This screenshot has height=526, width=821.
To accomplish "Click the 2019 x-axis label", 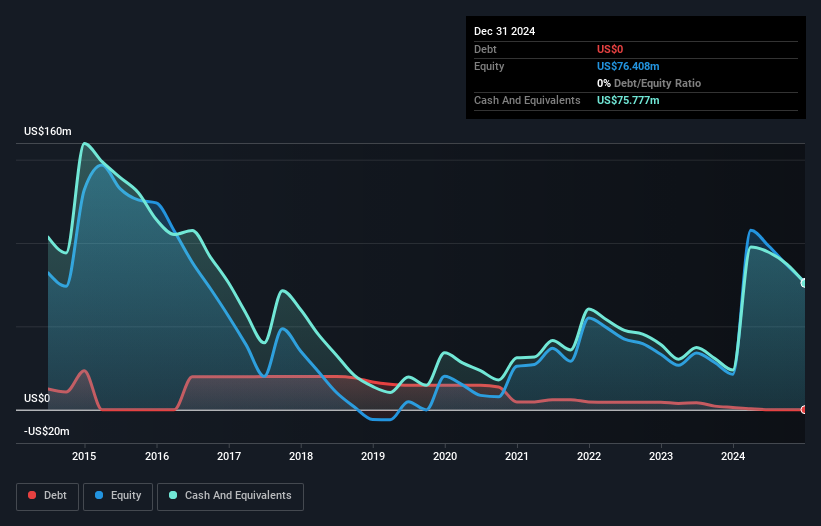I will pyautogui.click(x=373, y=456).
